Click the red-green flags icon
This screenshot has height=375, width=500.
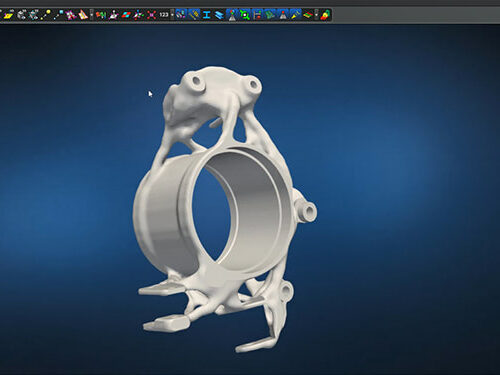101,15
